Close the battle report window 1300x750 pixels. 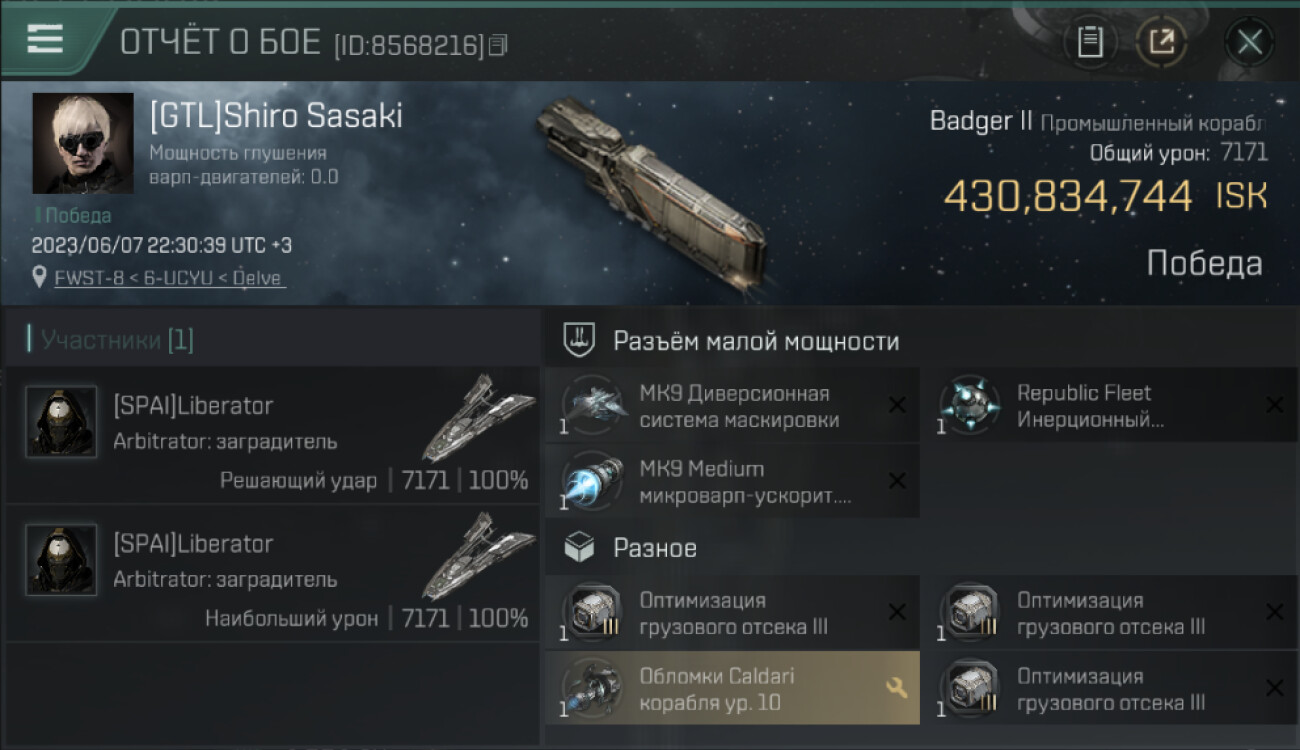[x=1249, y=42]
